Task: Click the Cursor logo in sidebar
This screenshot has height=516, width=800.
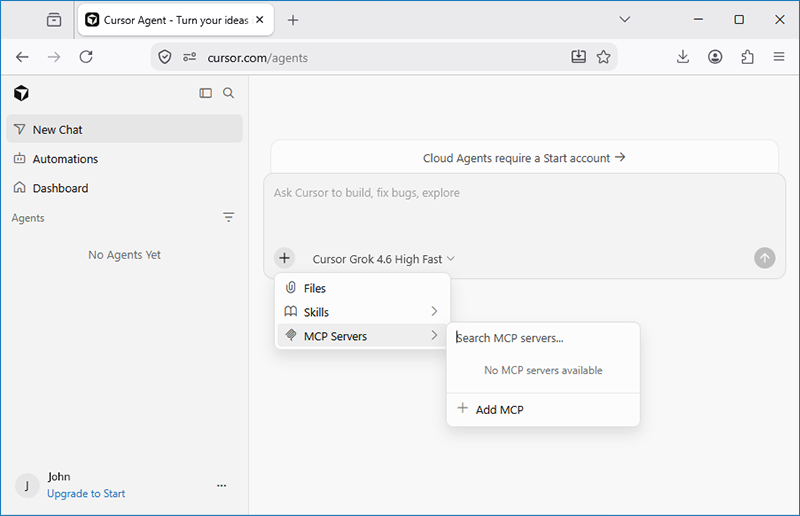Action: point(21,93)
